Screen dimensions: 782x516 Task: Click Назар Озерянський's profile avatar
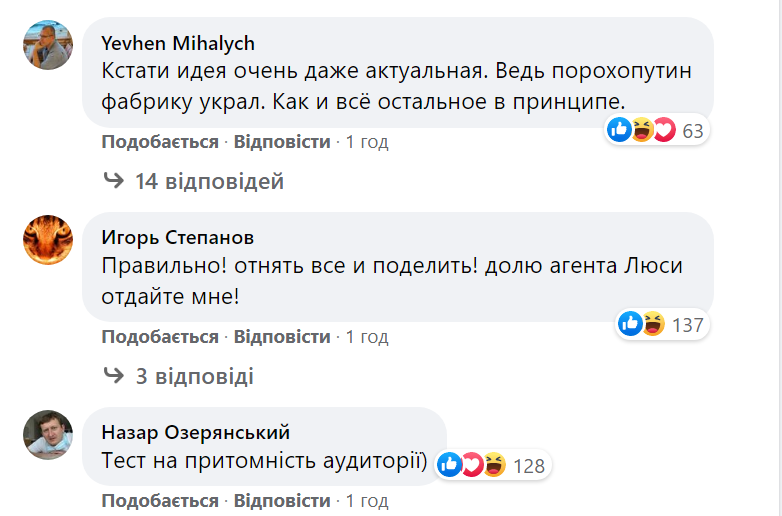[47, 434]
